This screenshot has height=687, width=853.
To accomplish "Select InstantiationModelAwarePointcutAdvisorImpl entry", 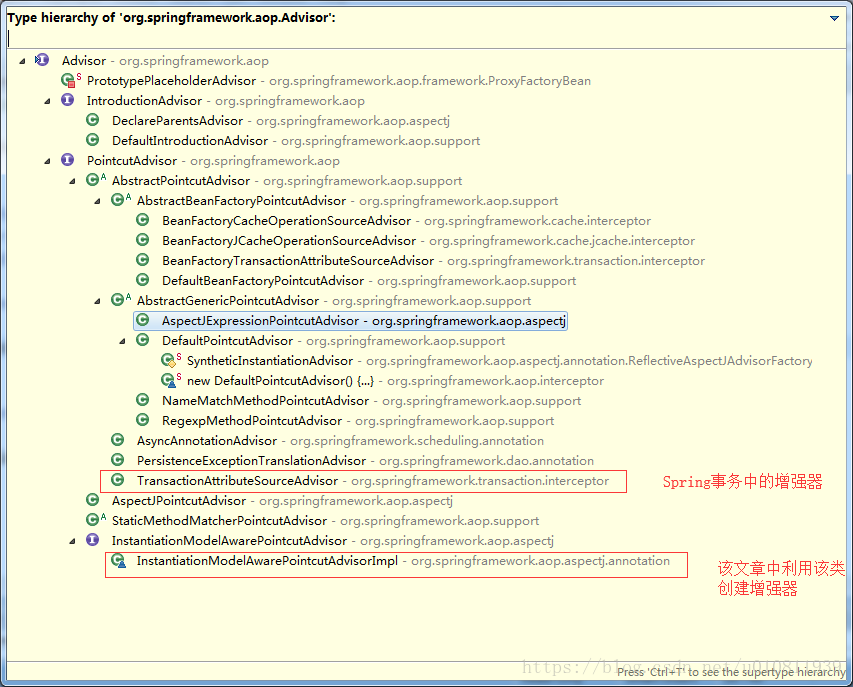I will click(x=403, y=561).
